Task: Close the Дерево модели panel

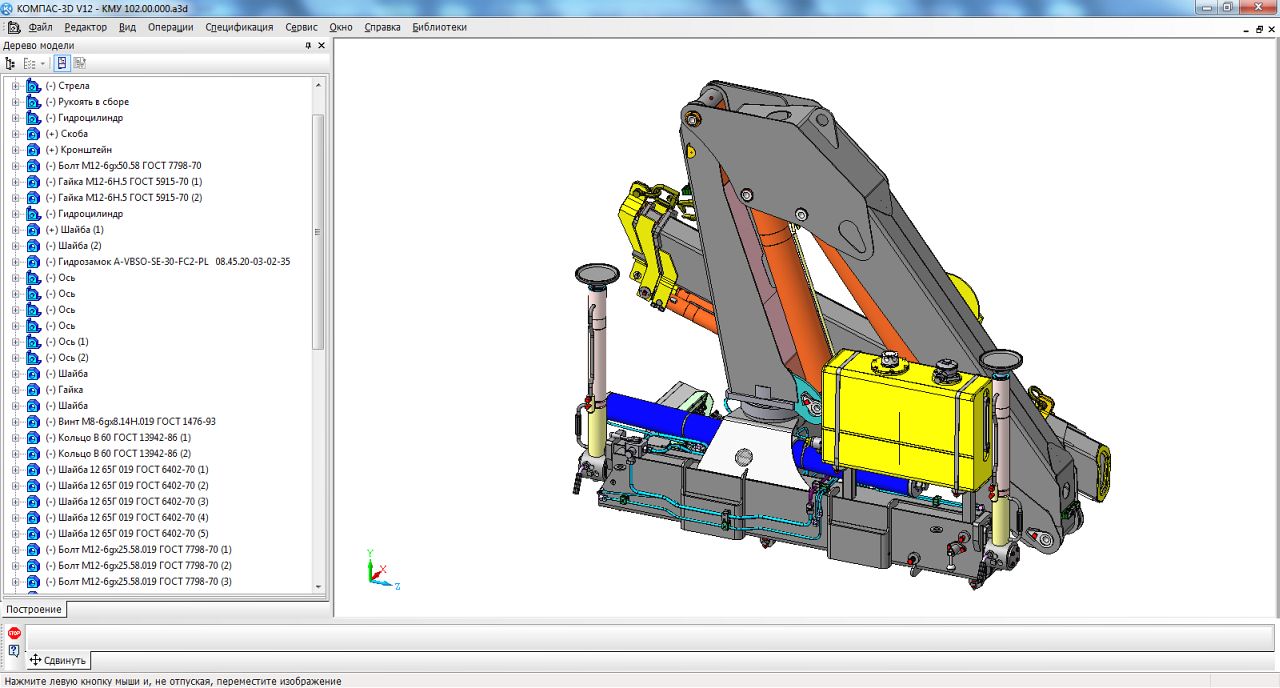Action: [x=321, y=45]
